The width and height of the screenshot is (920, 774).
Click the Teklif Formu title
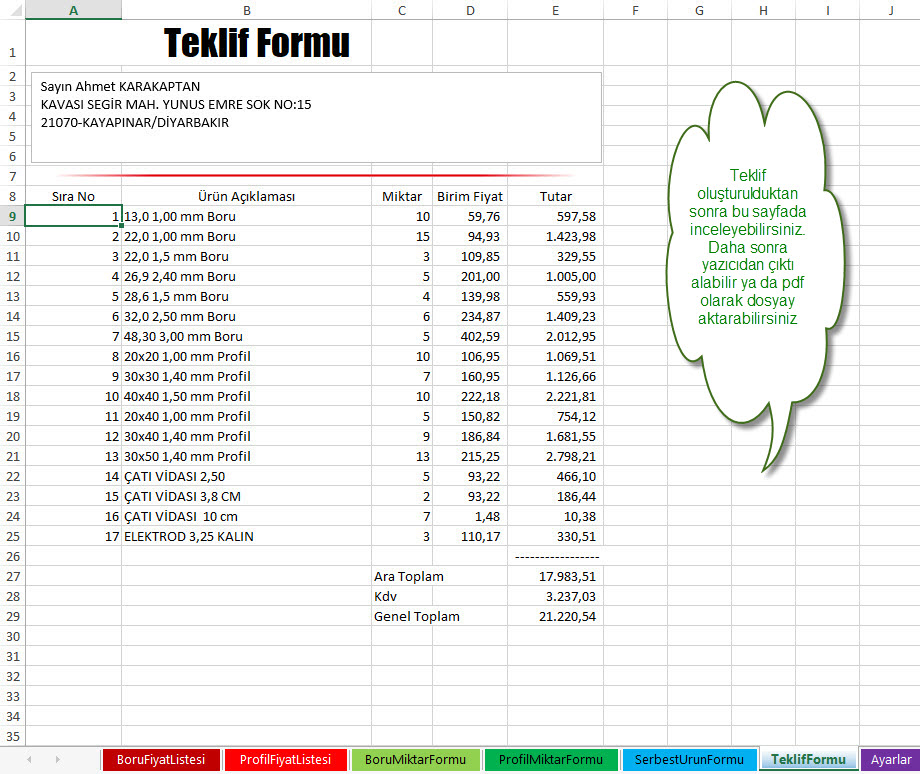256,43
